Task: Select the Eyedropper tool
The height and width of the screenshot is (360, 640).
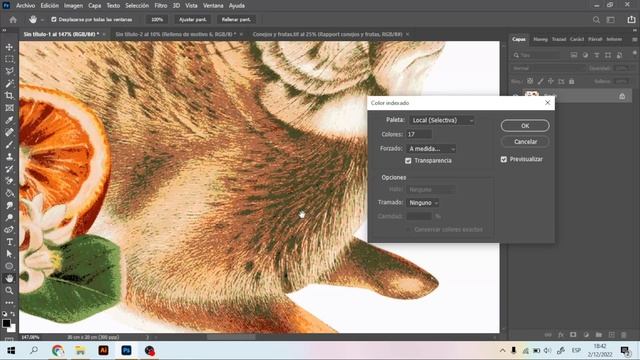Action: tap(9, 120)
